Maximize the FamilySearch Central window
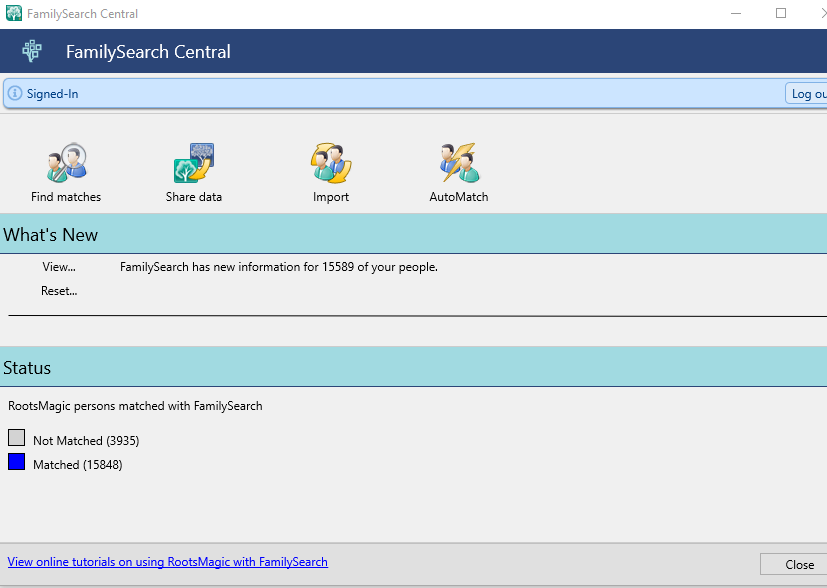827x588 pixels. (781, 13)
